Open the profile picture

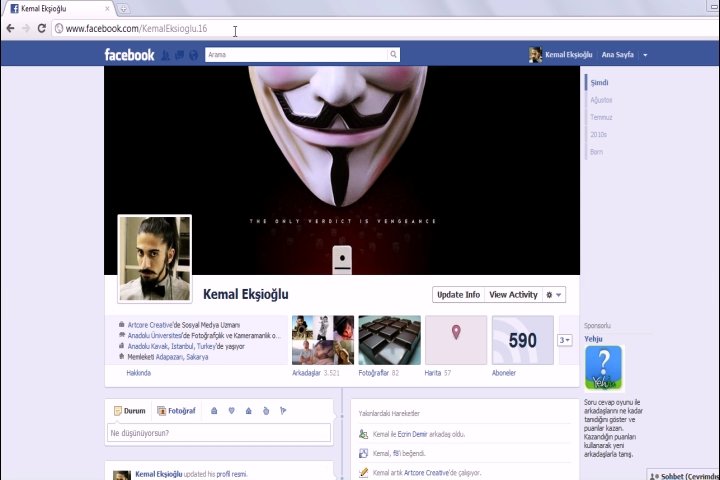(x=155, y=259)
